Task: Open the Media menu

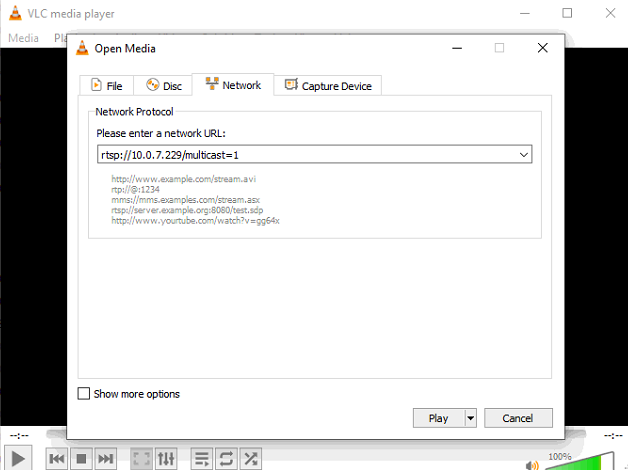Action: tap(23, 38)
